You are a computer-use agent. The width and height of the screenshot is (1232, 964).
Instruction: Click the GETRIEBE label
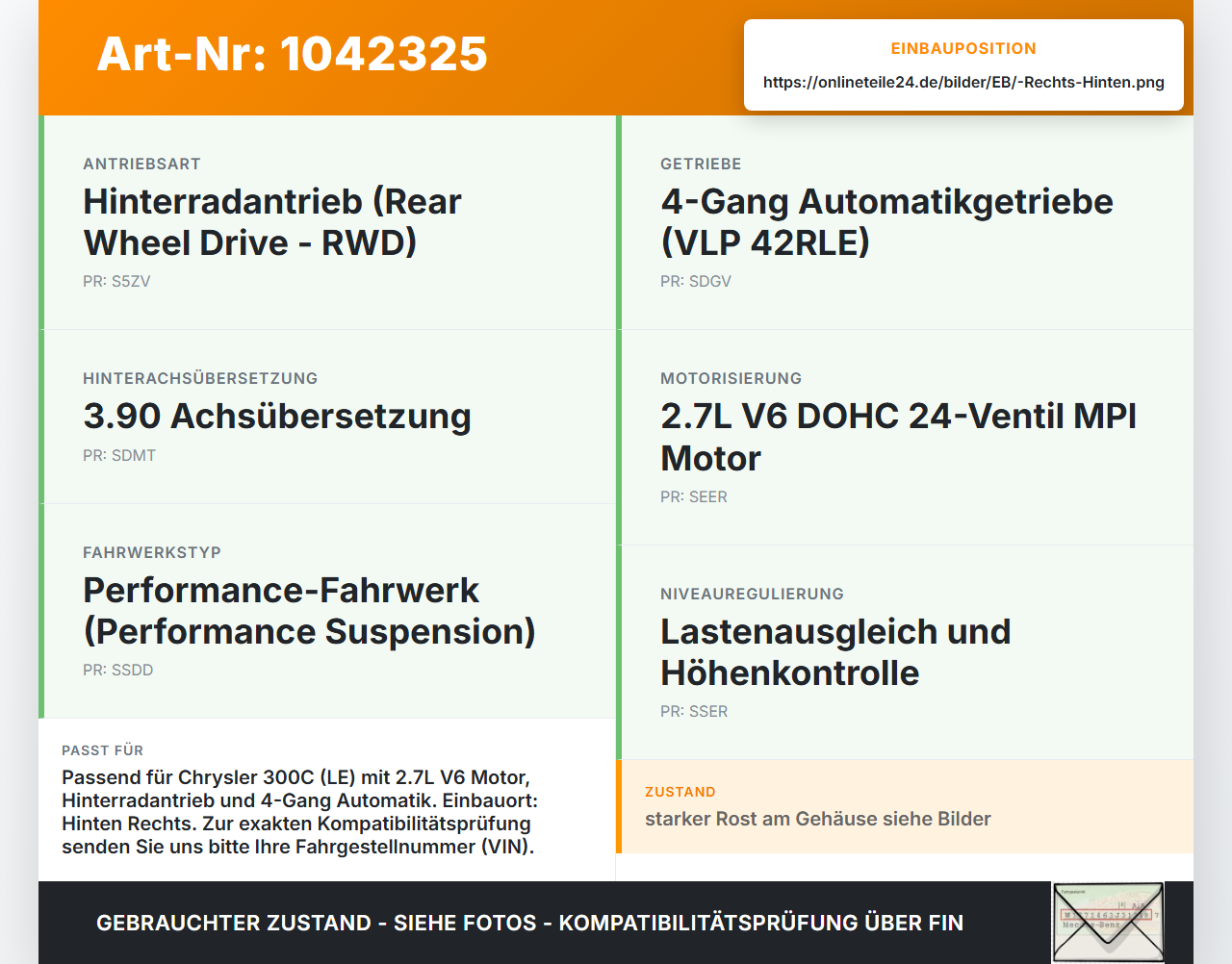pyautogui.click(x=701, y=164)
